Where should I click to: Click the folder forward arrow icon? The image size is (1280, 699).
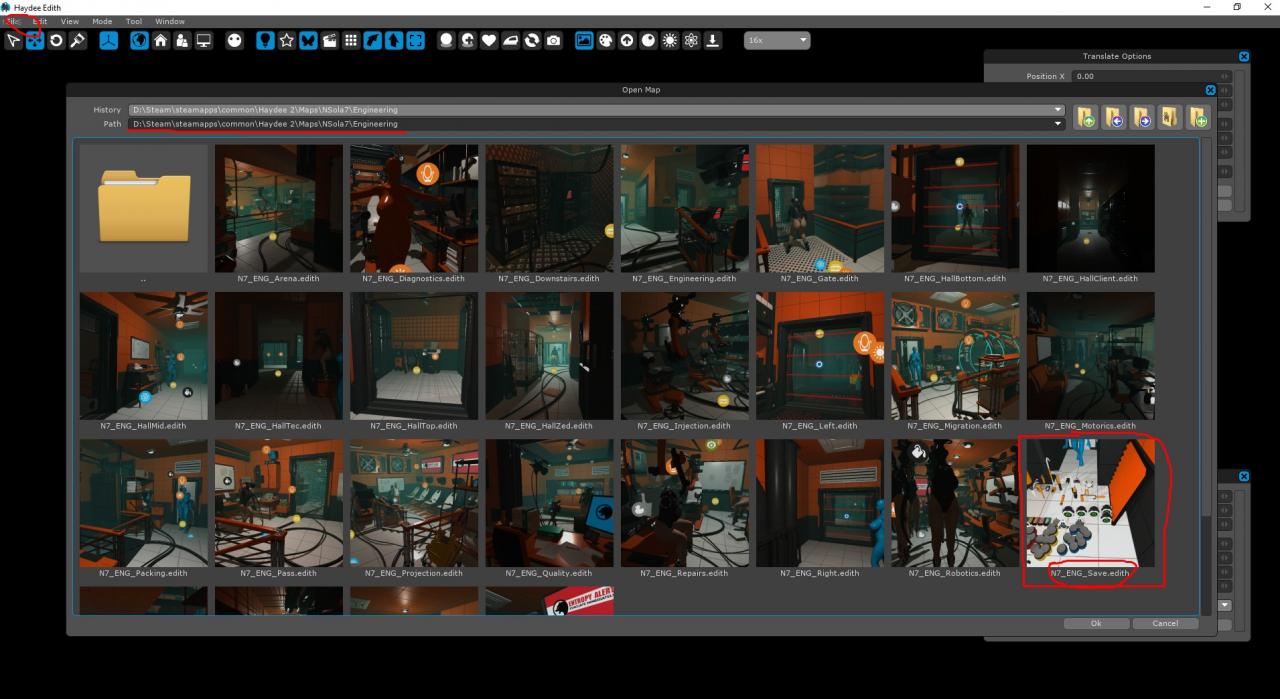coord(1142,119)
